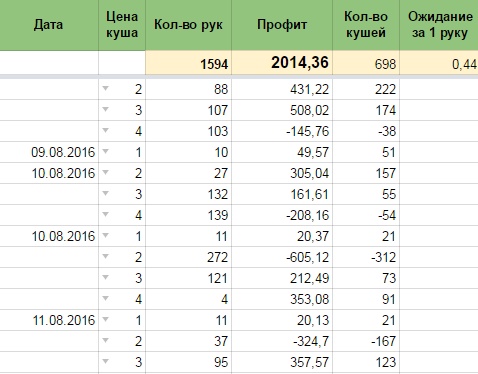Select profit cell 161,61
Screen dimensions: 478x374
tap(282, 194)
